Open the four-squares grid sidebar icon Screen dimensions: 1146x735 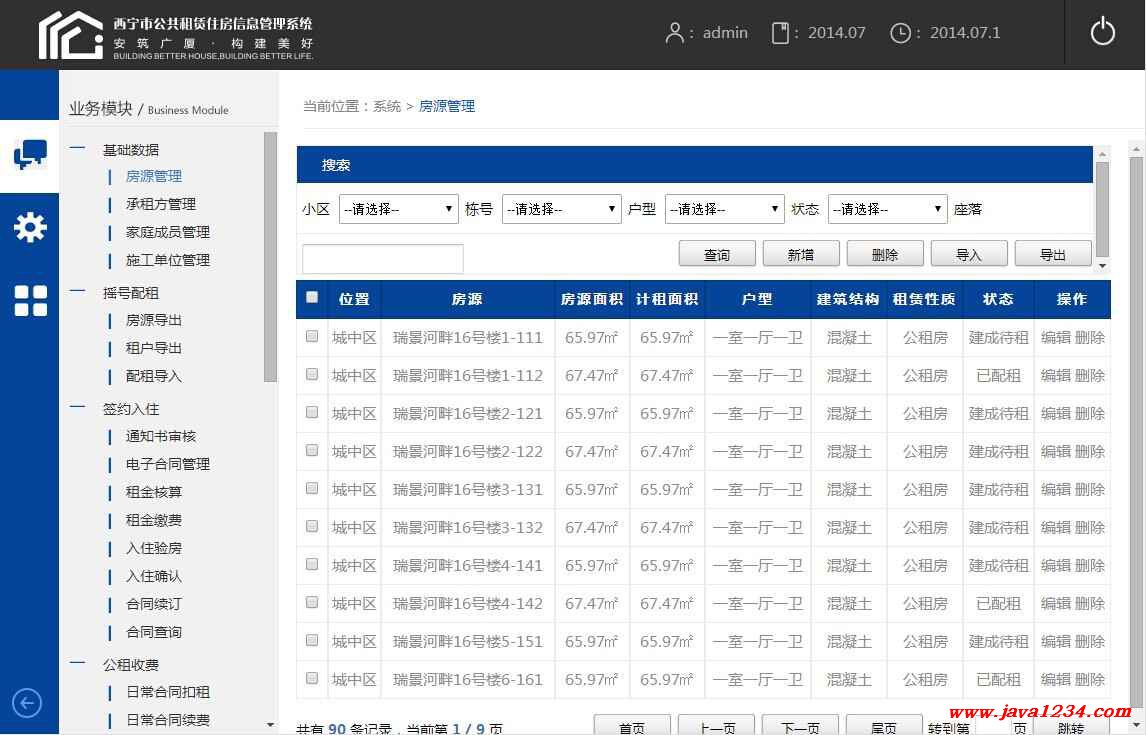(x=30, y=300)
